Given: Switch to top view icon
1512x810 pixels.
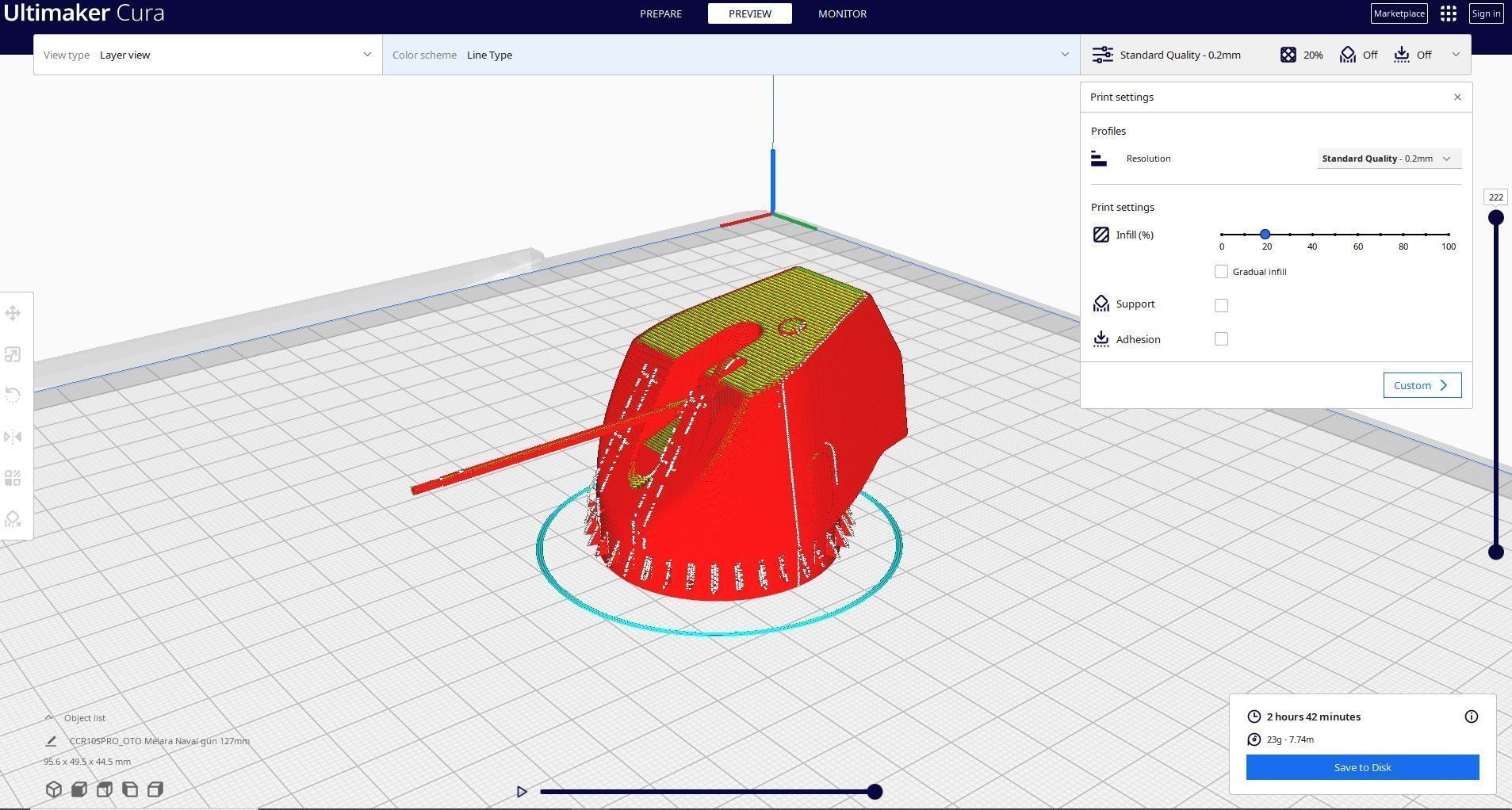Looking at the screenshot, I should click(104, 789).
